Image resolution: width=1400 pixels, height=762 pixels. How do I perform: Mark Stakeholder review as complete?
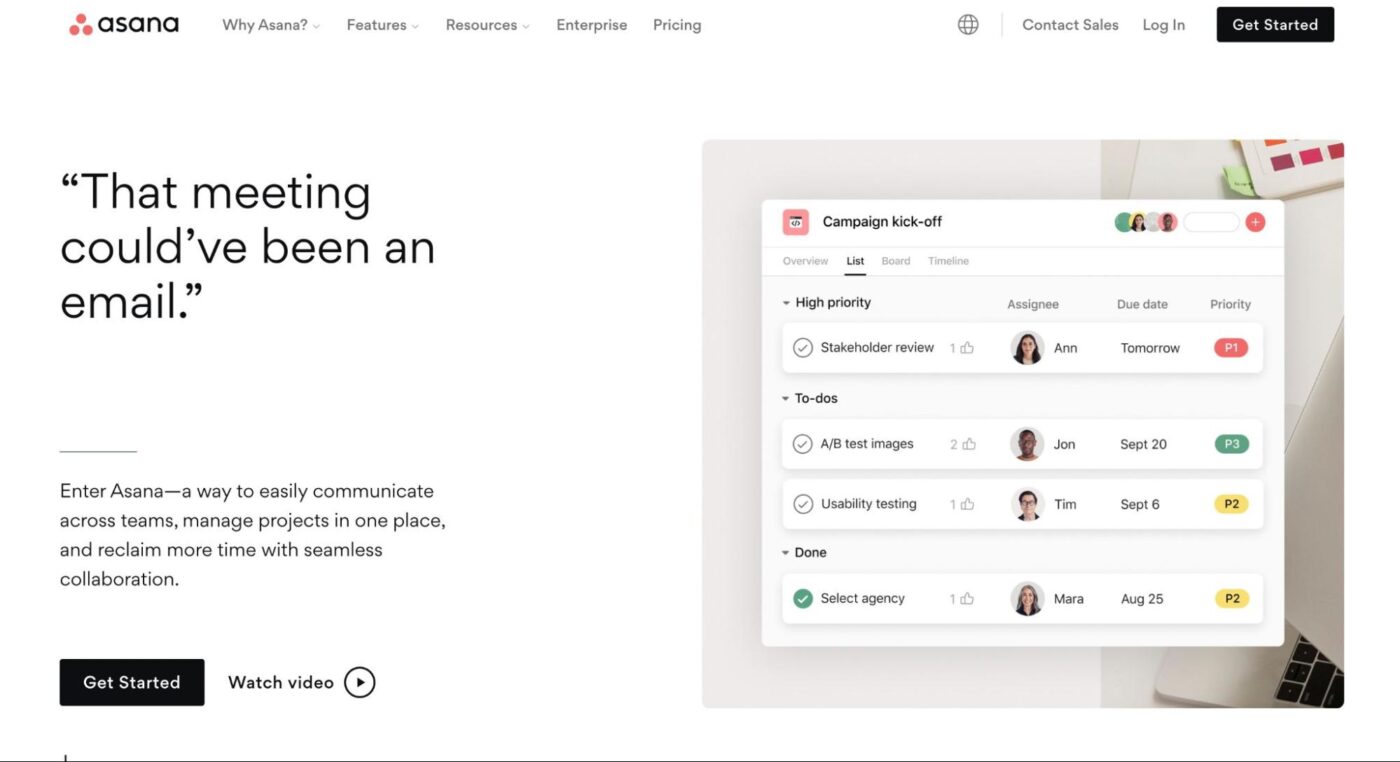pyautogui.click(x=803, y=347)
